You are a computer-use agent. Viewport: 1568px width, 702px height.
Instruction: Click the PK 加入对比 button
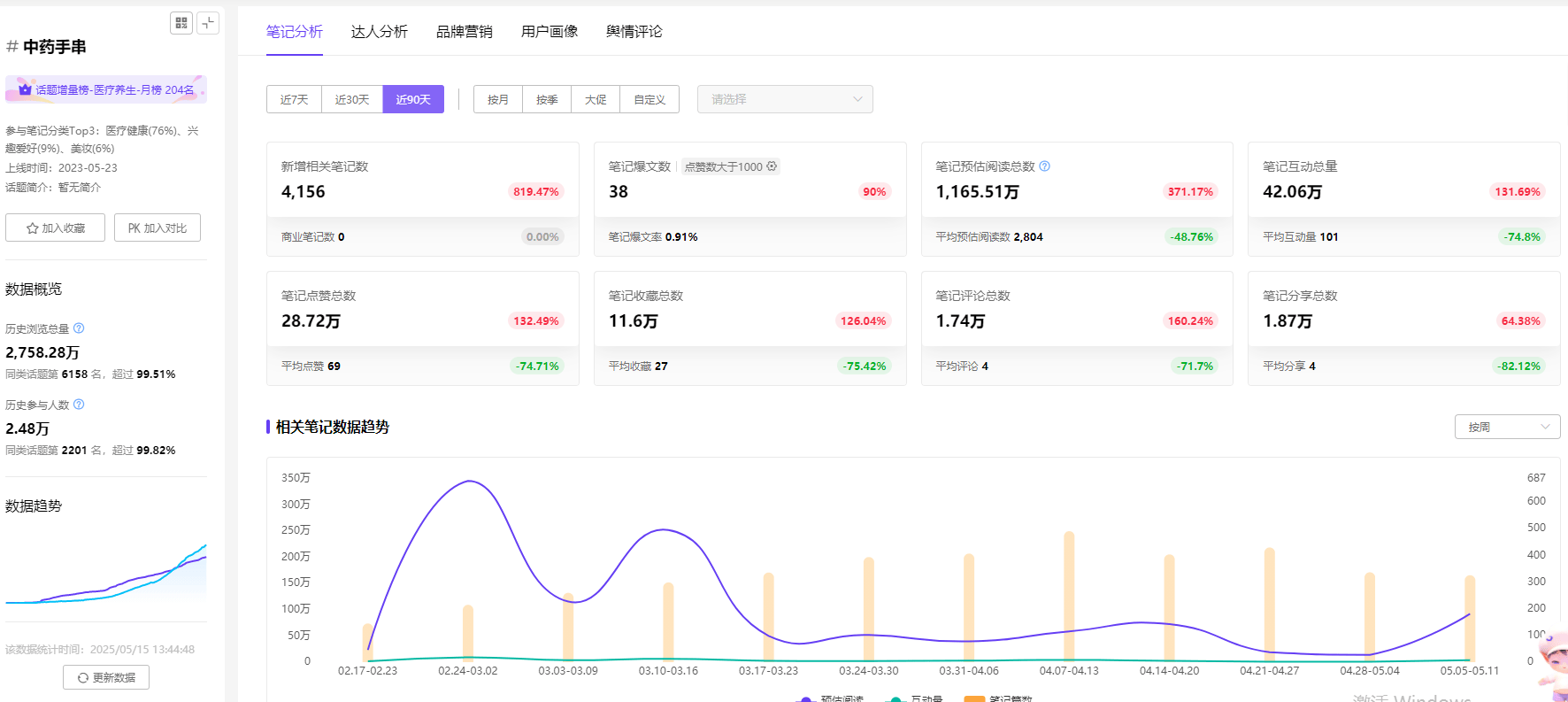tap(158, 228)
